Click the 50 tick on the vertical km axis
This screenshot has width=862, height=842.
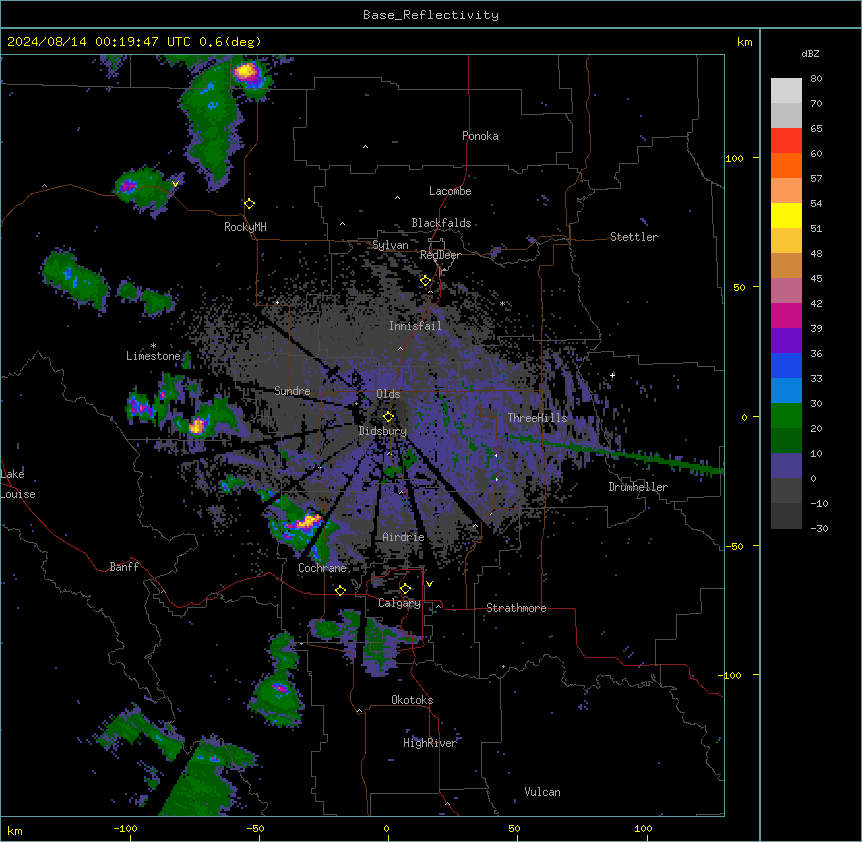click(x=740, y=287)
